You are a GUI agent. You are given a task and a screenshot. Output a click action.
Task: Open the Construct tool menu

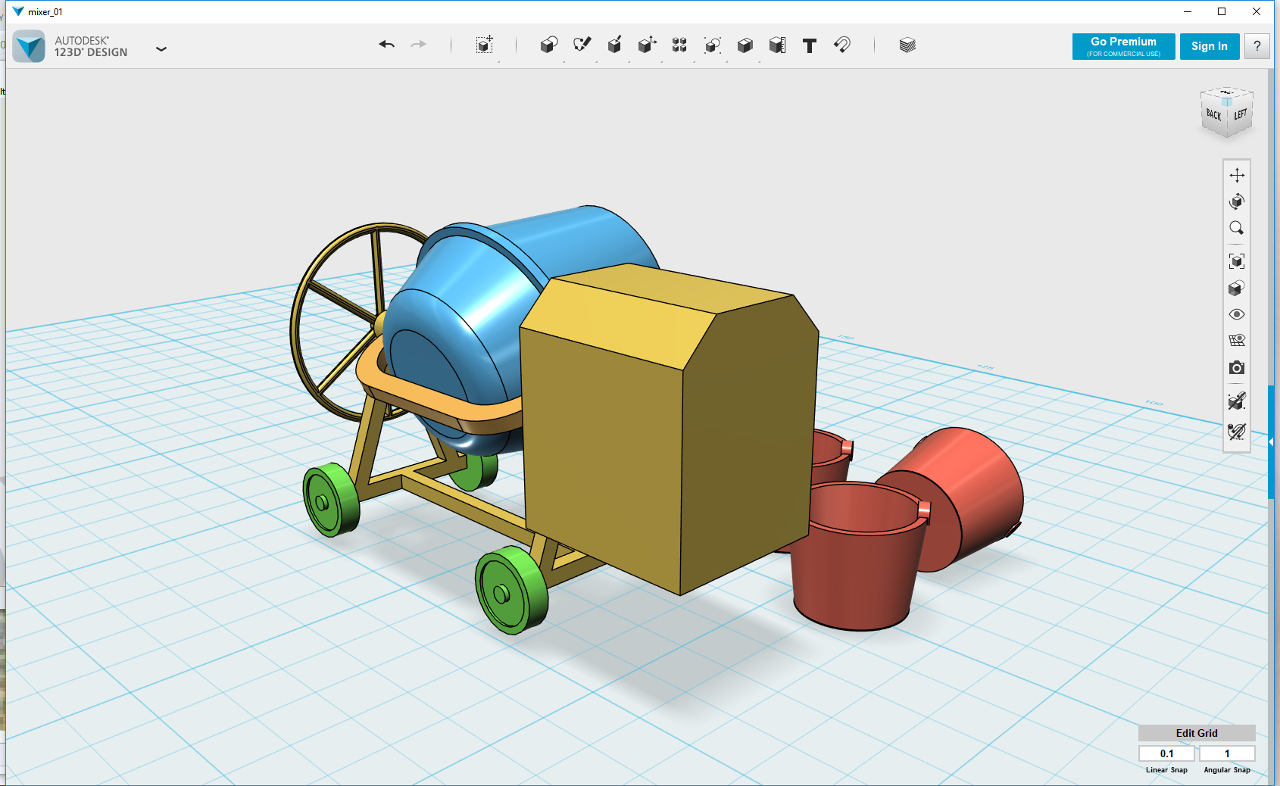coord(615,45)
